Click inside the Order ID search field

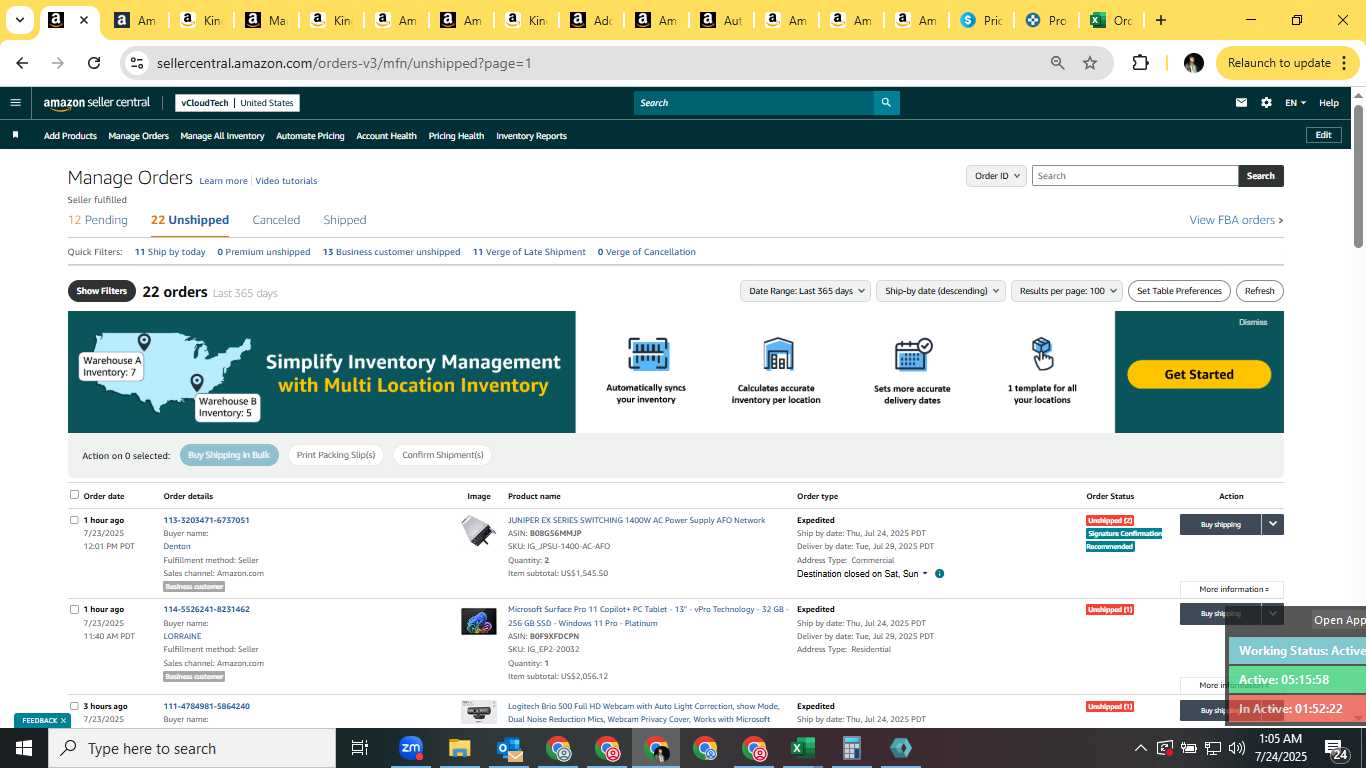(1135, 176)
